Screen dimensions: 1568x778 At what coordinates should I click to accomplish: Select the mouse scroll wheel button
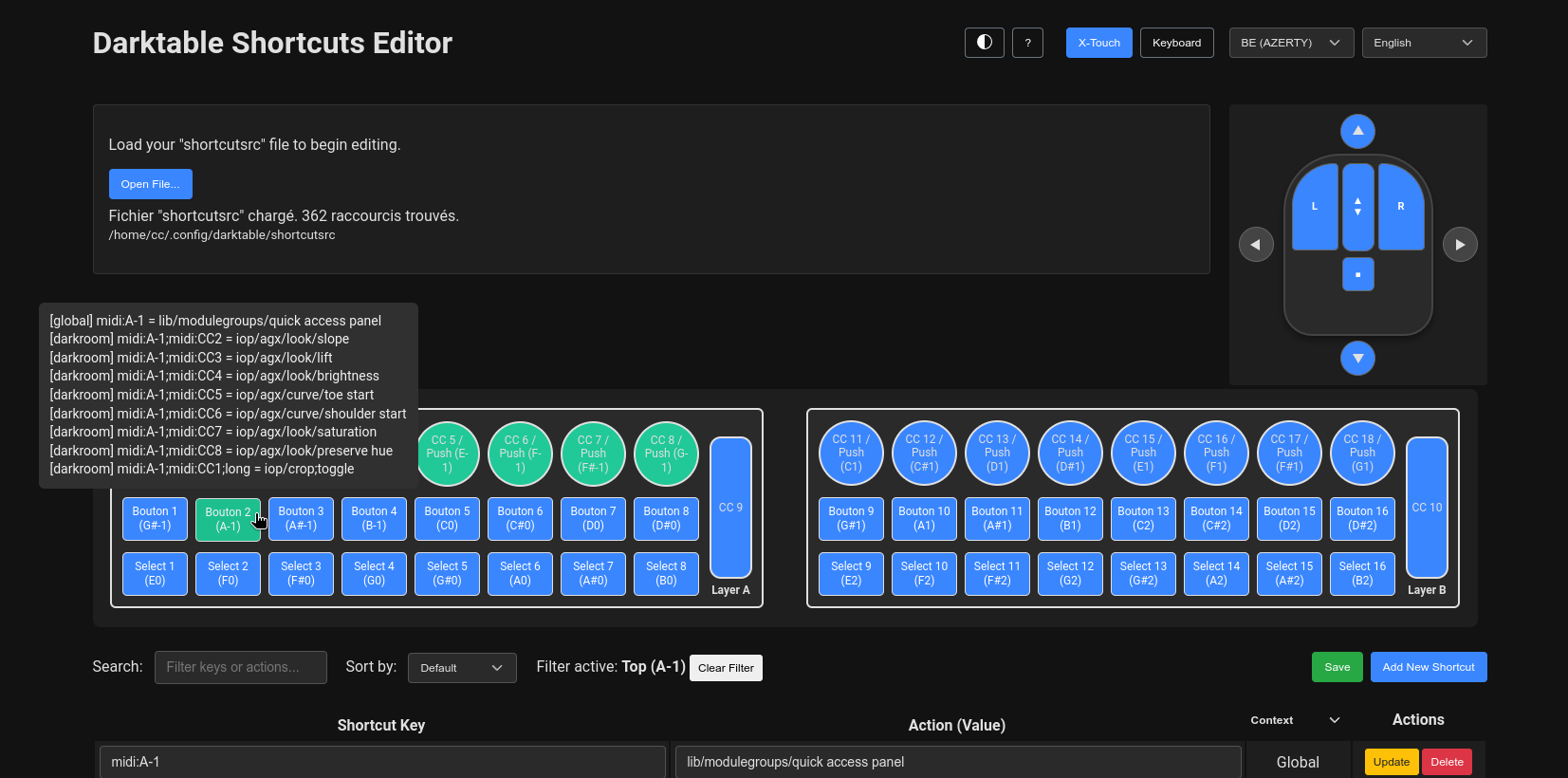click(x=1357, y=206)
